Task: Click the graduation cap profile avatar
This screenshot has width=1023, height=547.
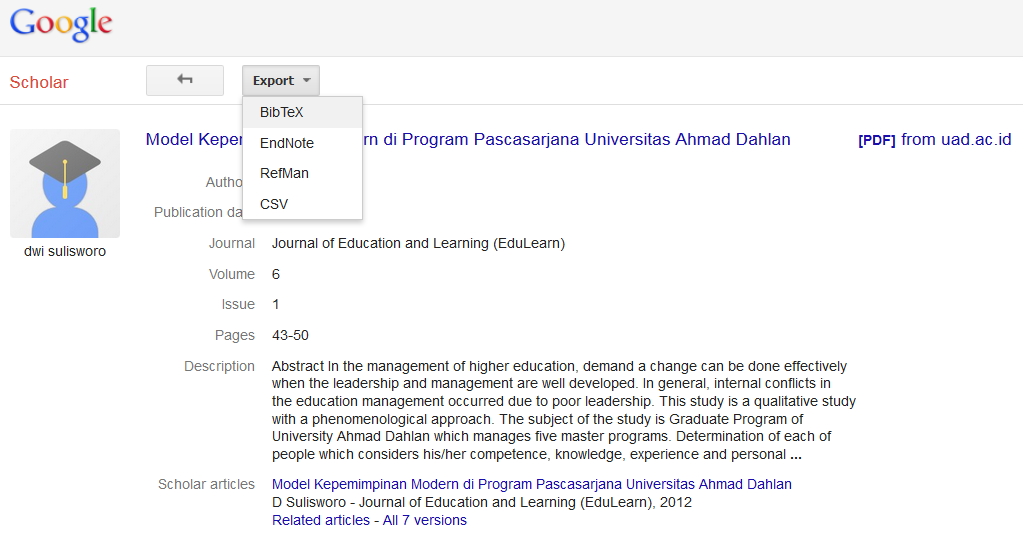Action: pyautogui.click(x=65, y=183)
